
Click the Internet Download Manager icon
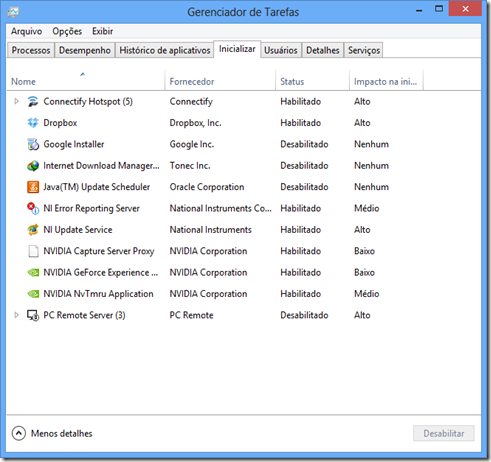click(33, 166)
